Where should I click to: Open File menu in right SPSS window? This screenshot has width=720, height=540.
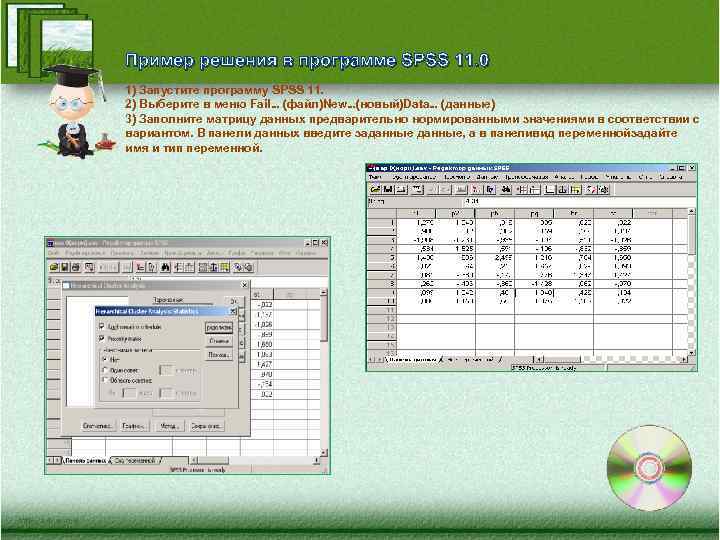click(375, 177)
